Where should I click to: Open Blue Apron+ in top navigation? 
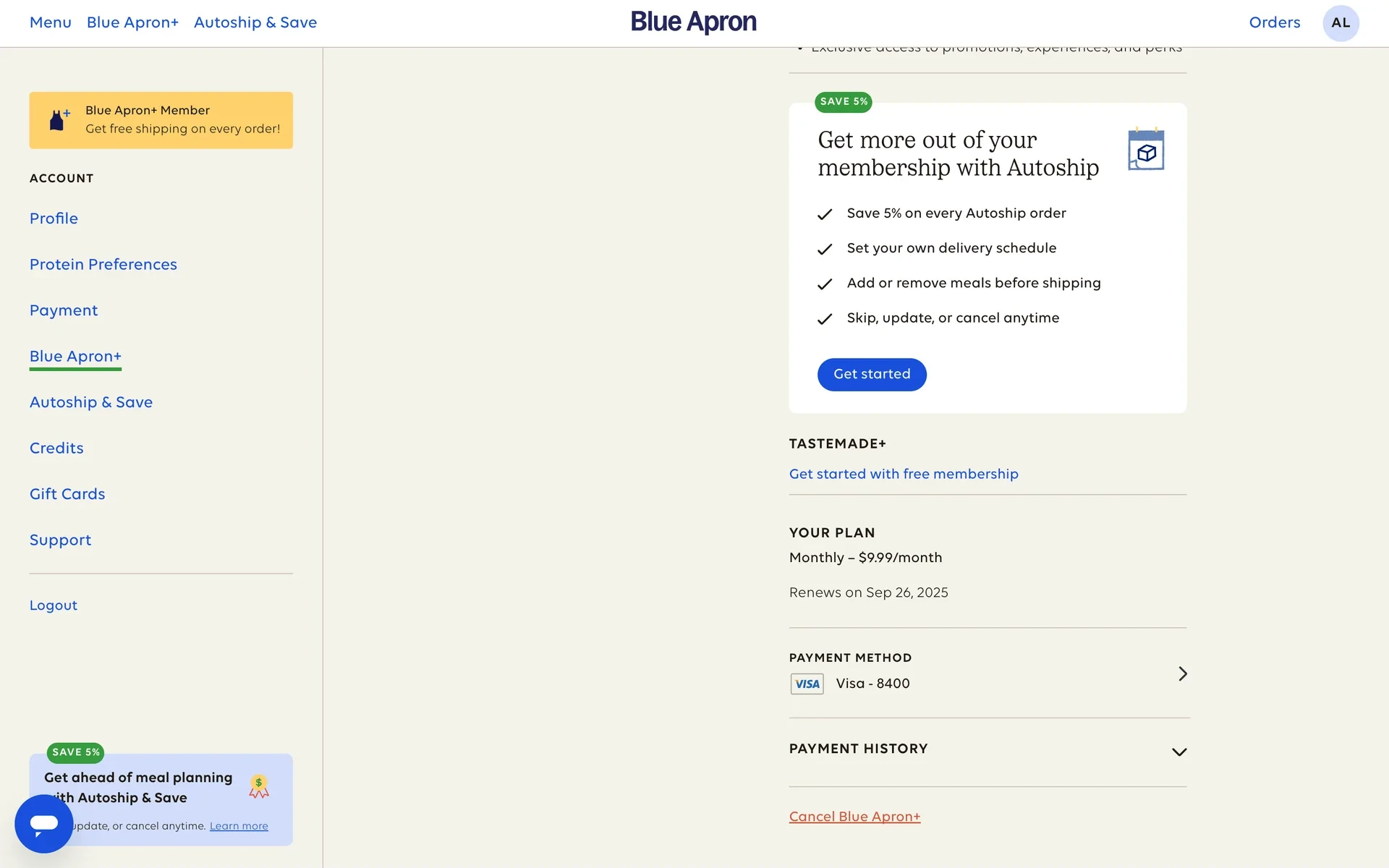pyautogui.click(x=132, y=22)
